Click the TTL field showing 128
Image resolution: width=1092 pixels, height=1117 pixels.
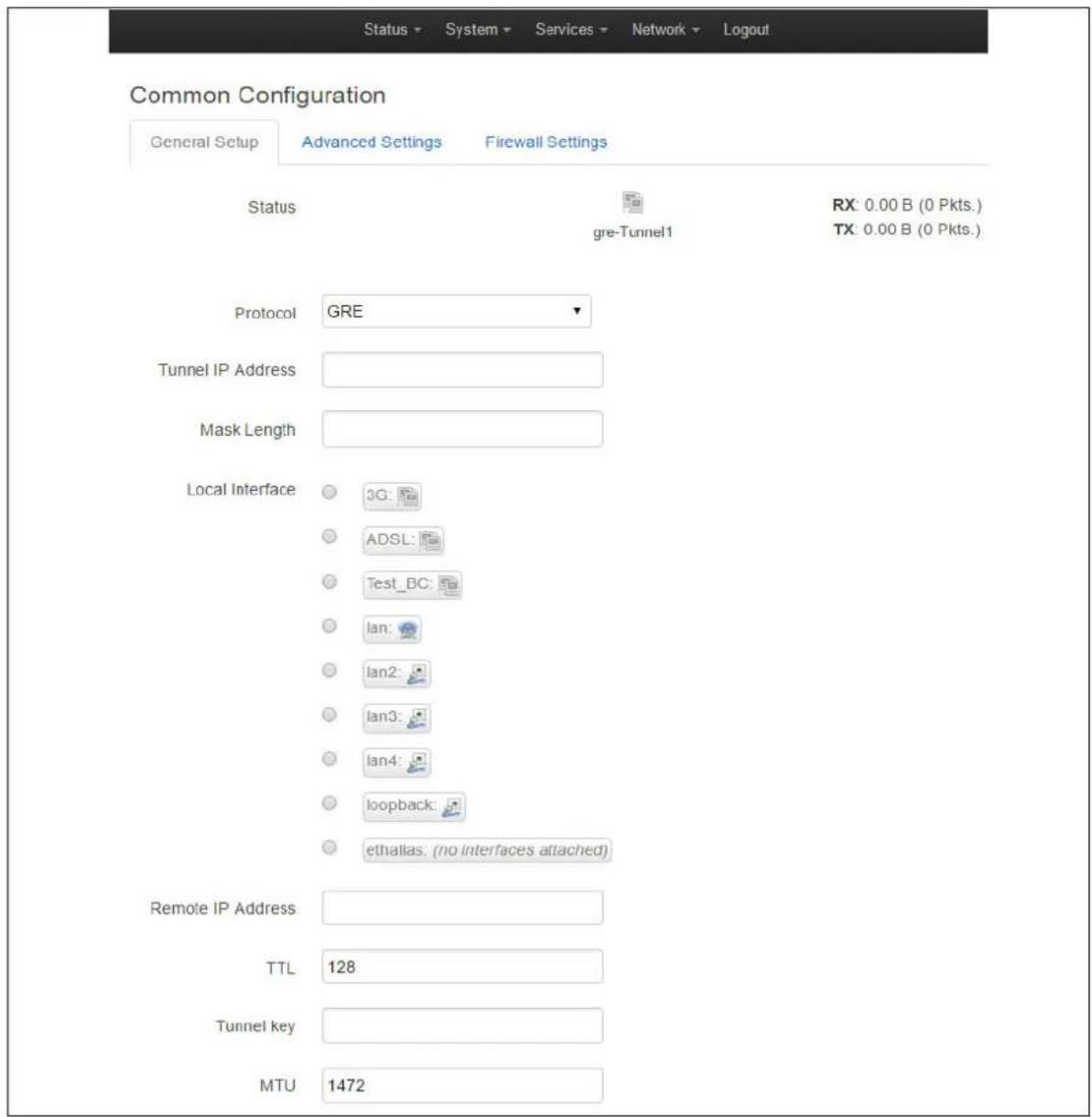pos(462,967)
